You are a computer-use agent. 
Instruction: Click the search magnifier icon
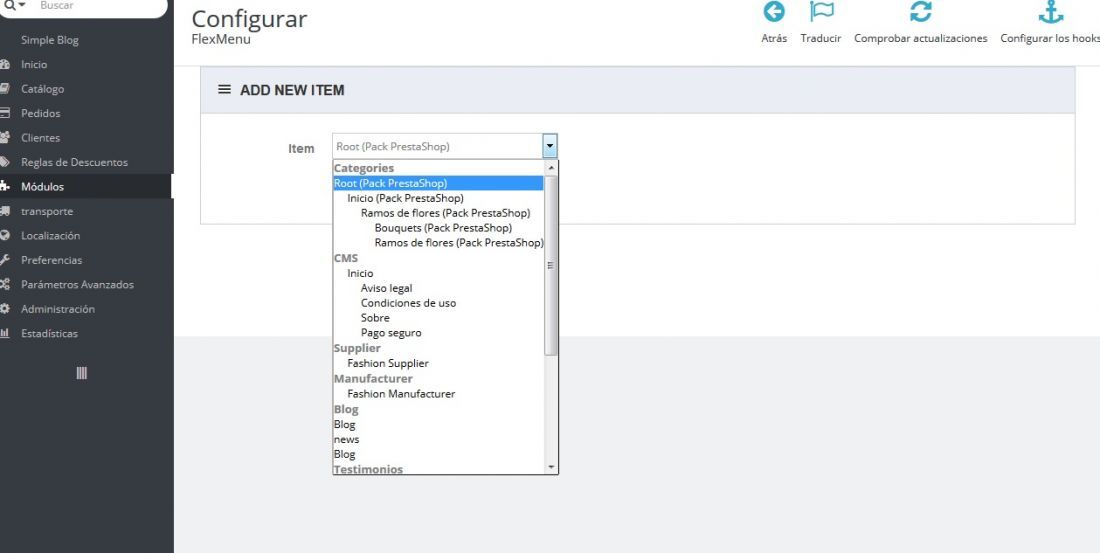point(9,5)
